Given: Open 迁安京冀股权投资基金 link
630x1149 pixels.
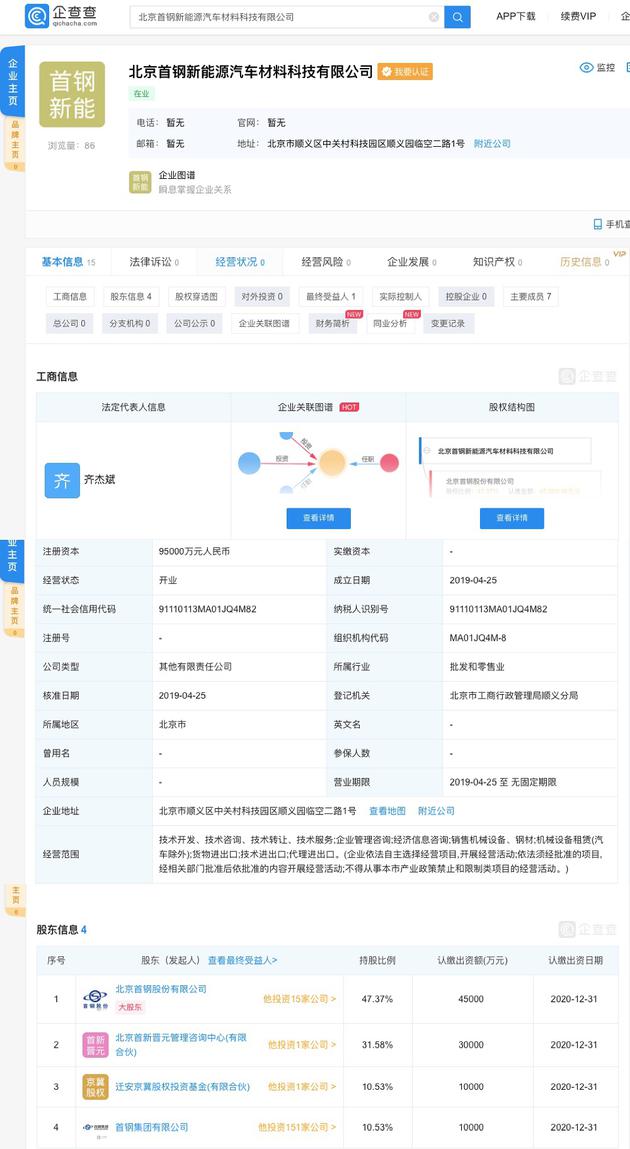Looking at the screenshot, I should pyautogui.click(x=182, y=1087).
